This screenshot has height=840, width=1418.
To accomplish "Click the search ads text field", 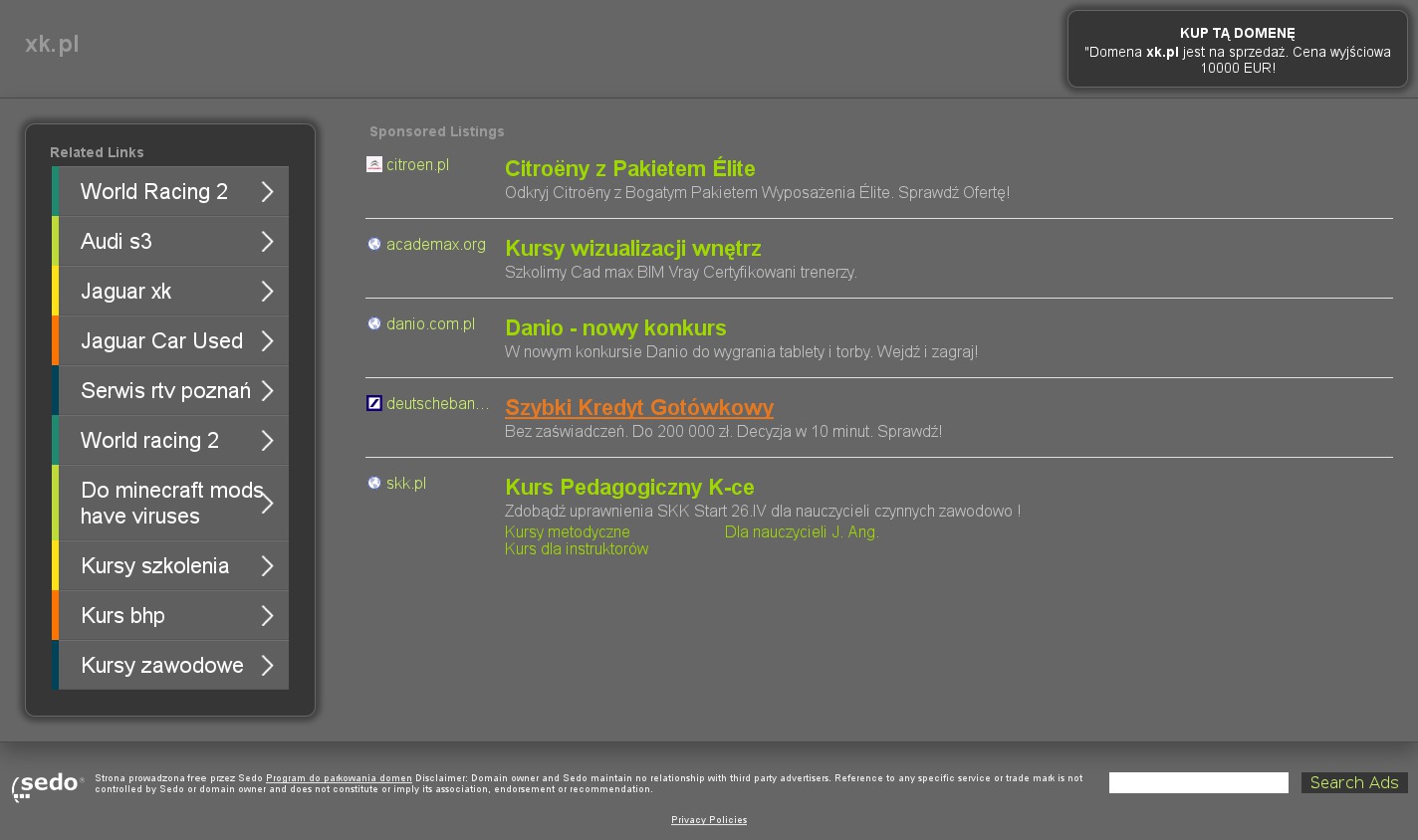I will click(x=1199, y=783).
